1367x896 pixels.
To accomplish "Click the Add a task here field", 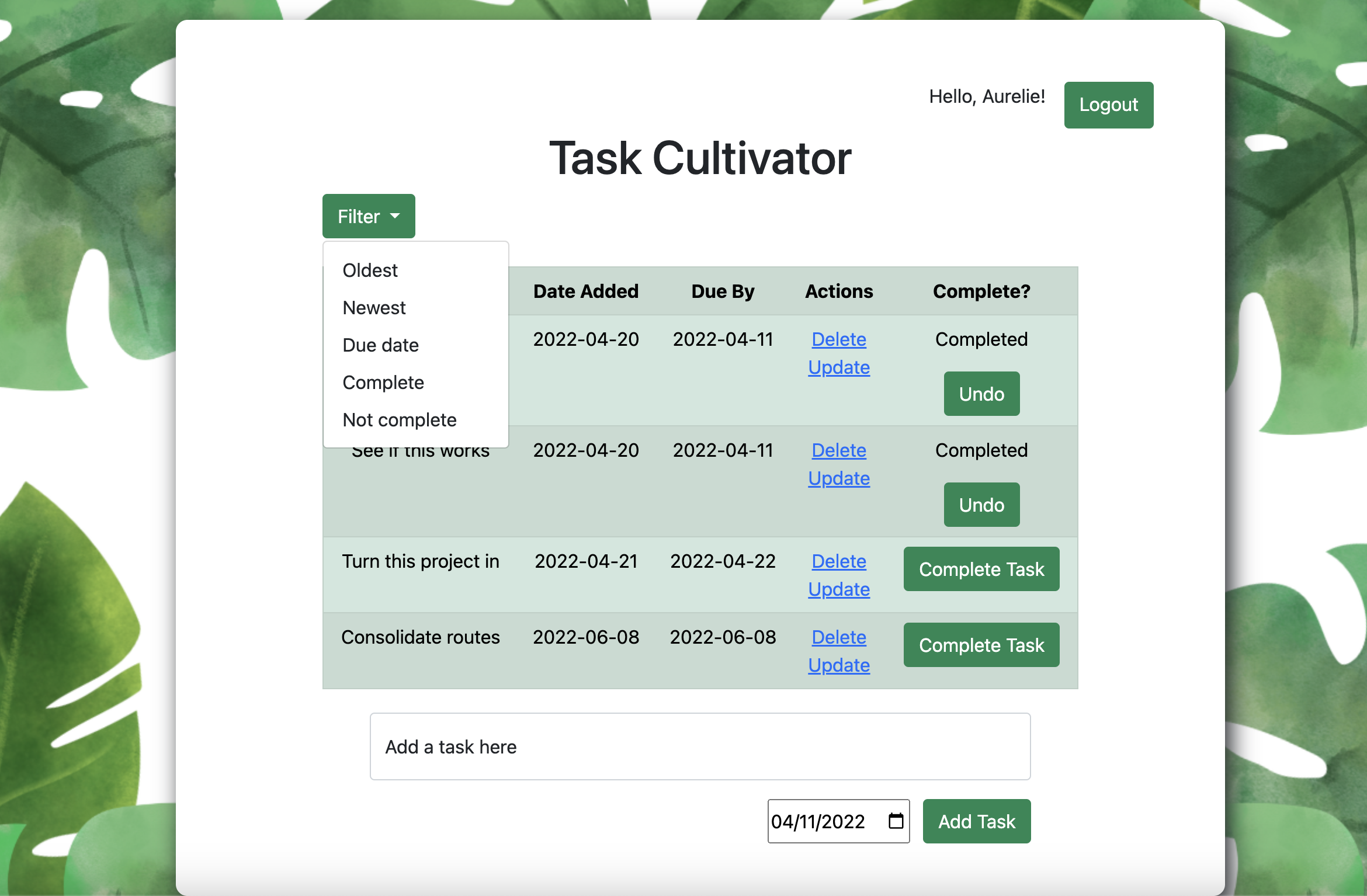I will tap(700, 746).
